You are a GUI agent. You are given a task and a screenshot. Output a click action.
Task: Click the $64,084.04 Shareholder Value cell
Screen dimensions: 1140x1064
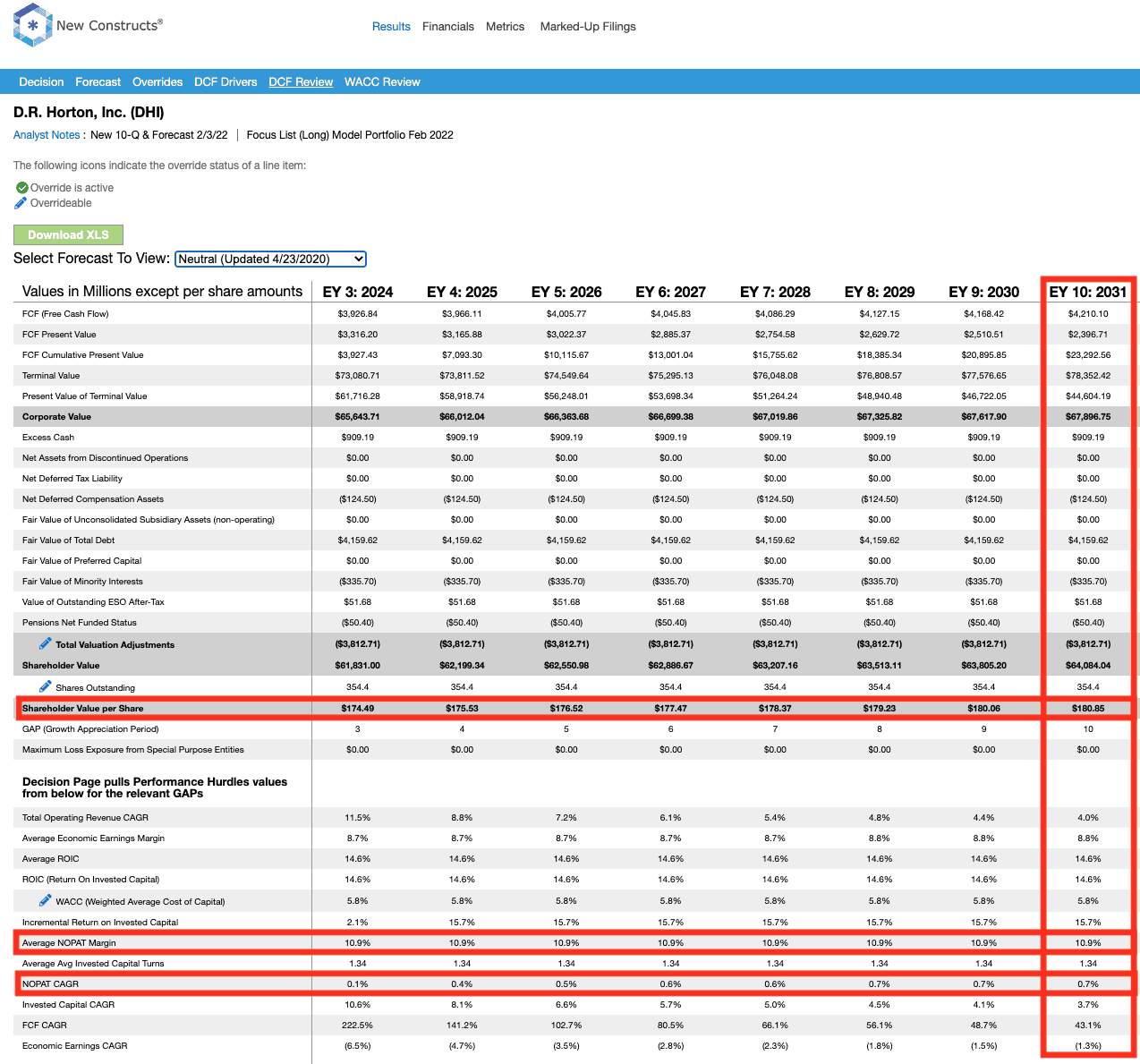(x=1088, y=666)
